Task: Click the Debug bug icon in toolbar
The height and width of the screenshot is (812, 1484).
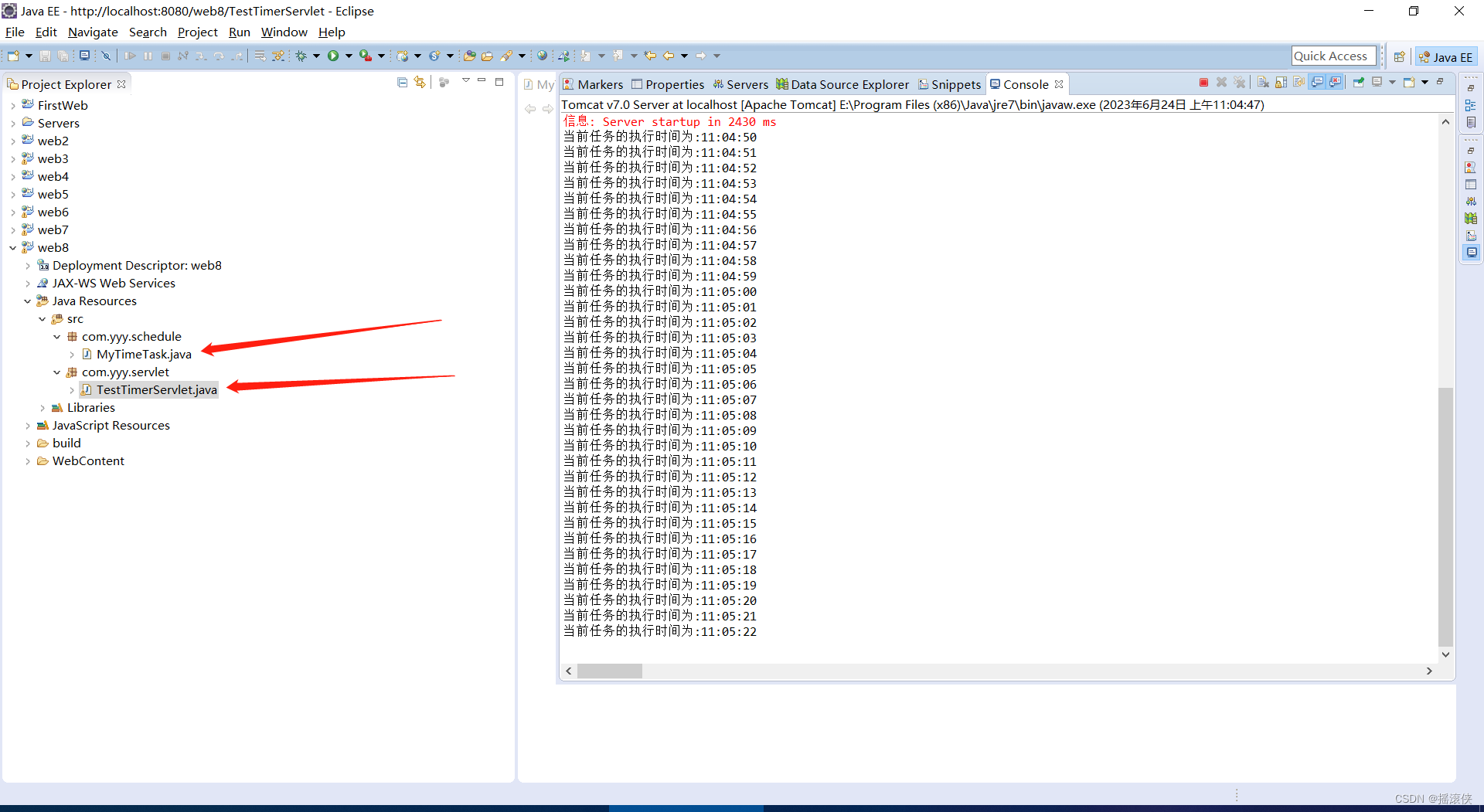Action: point(301,56)
